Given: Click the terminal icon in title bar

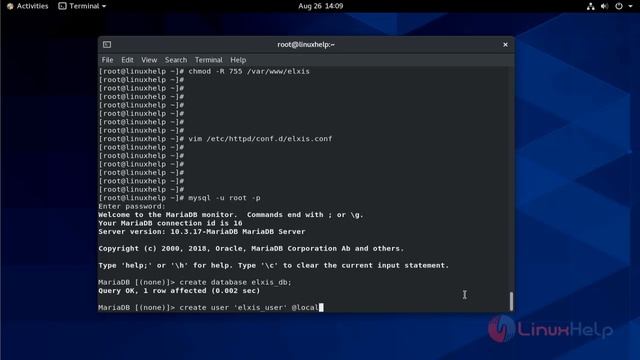Looking at the screenshot, I should [x=107, y=44].
